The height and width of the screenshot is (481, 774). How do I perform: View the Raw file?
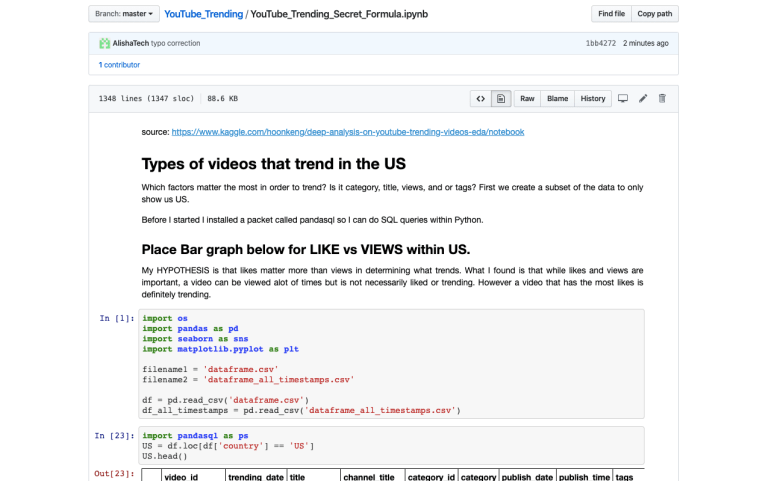coord(527,99)
